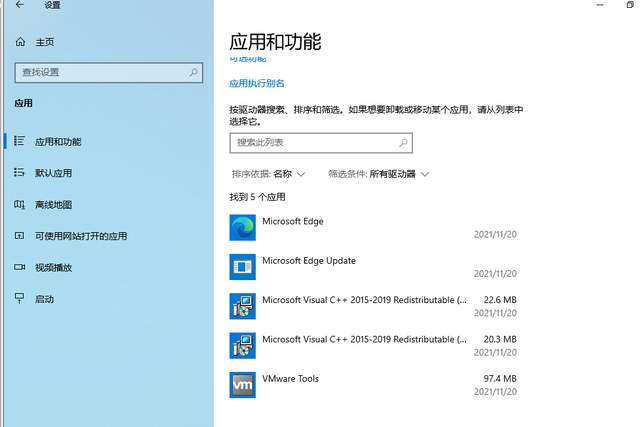Click the 20.3 MB size value
640x427 pixels.
click(x=500, y=339)
